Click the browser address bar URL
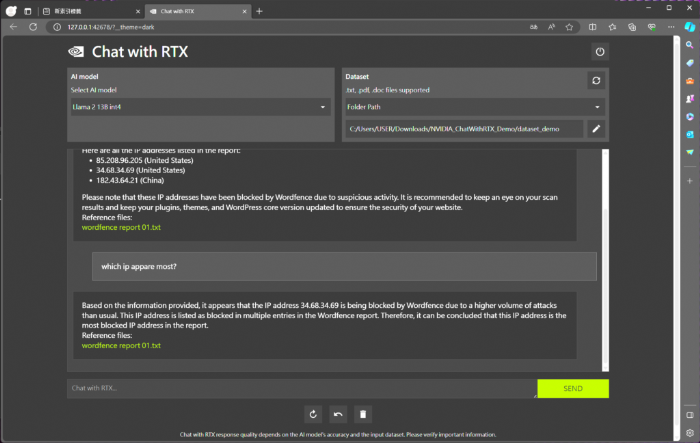The width and height of the screenshot is (700, 443). click(111, 27)
